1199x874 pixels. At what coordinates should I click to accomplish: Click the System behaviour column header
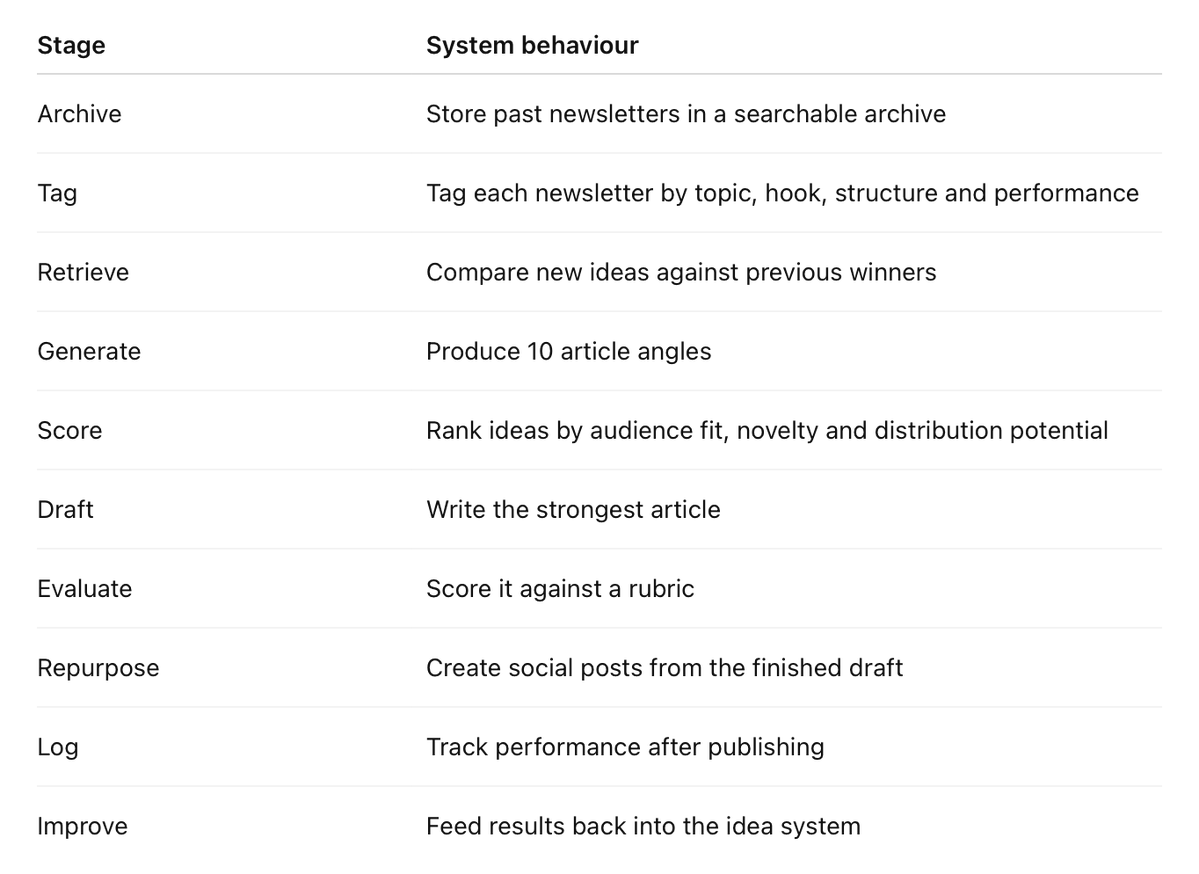pyautogui.click(x=531, y=45)
